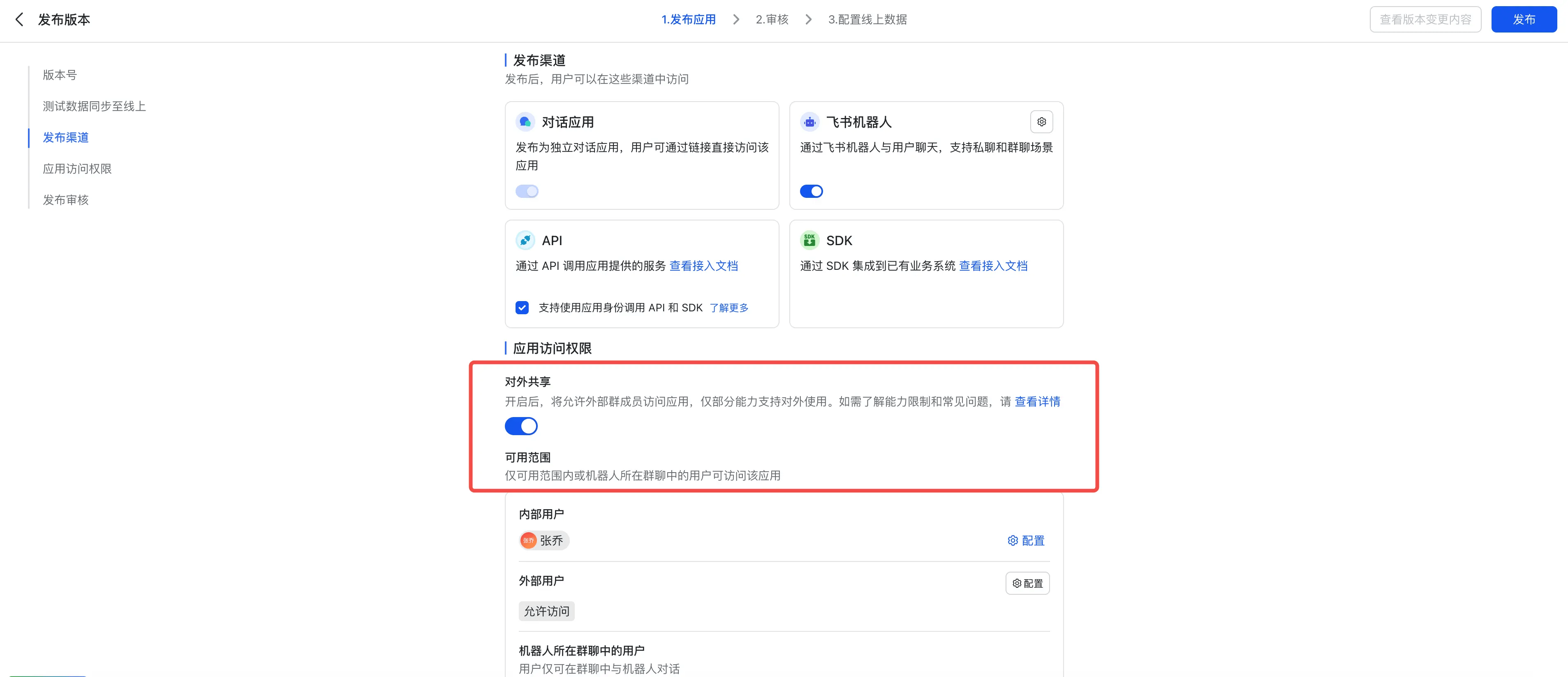Image resolution: width=1568 pixels, height=677 pixels.
Task: Click the API channel icon
Action: pyautogui.click(x=525, y=241)
